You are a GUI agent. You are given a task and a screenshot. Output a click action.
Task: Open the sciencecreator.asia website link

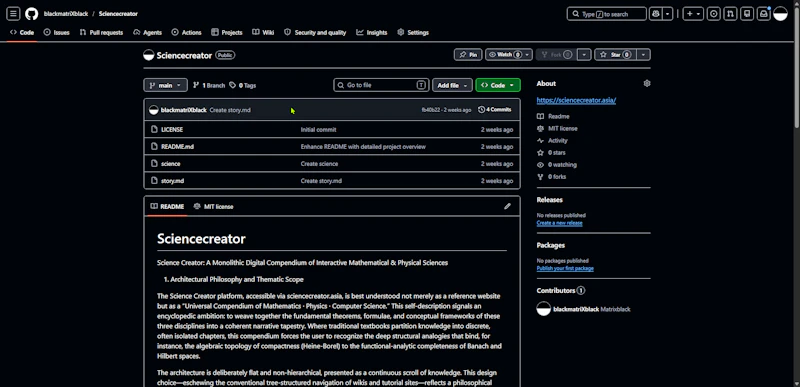576,100
